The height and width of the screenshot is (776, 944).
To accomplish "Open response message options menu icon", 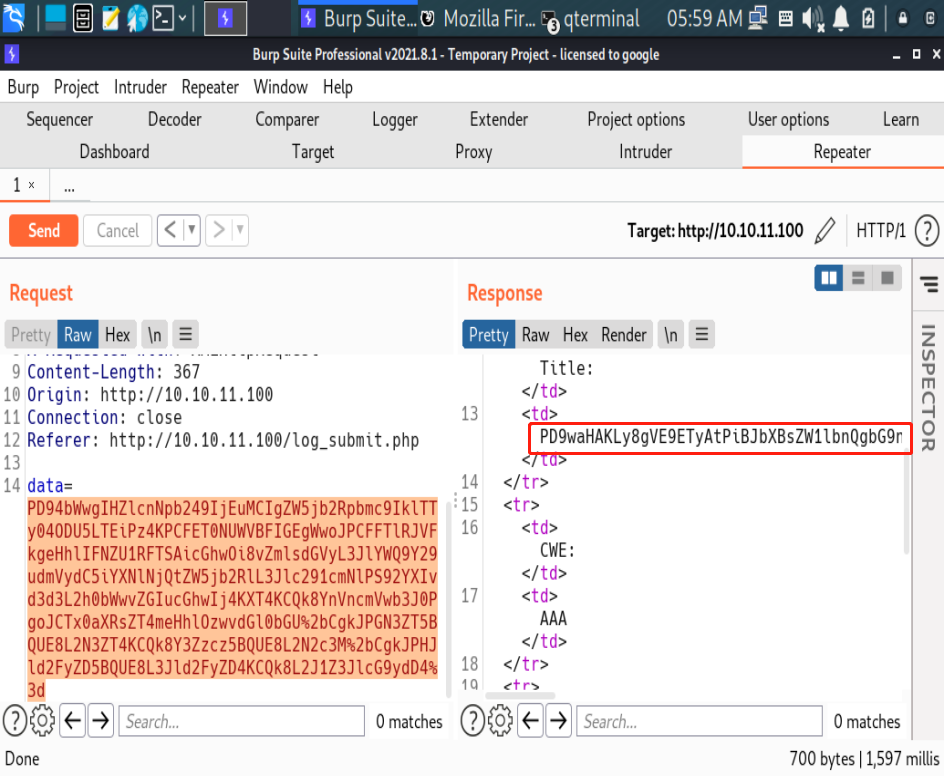I will click(x=701, y=335).
